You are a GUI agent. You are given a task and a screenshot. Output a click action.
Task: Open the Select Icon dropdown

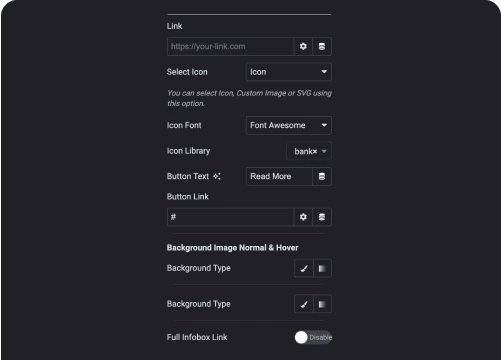point(289,72)
